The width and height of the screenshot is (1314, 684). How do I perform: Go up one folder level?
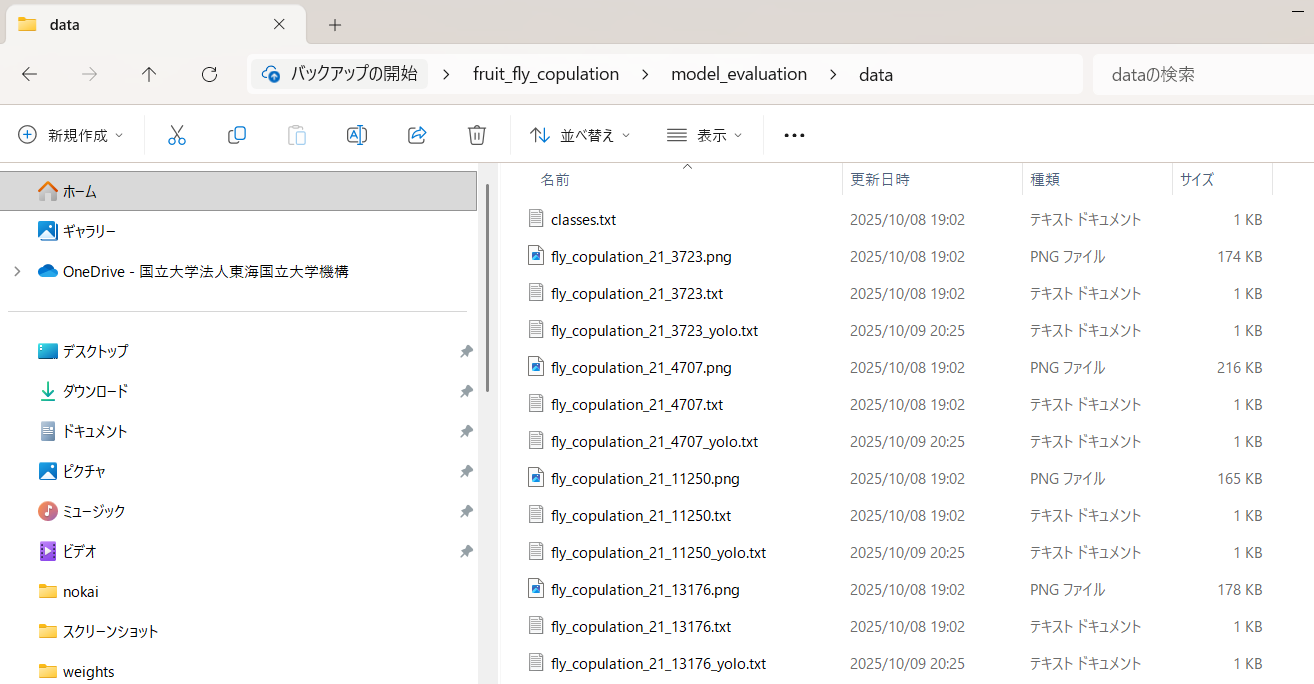pos(149,74)
